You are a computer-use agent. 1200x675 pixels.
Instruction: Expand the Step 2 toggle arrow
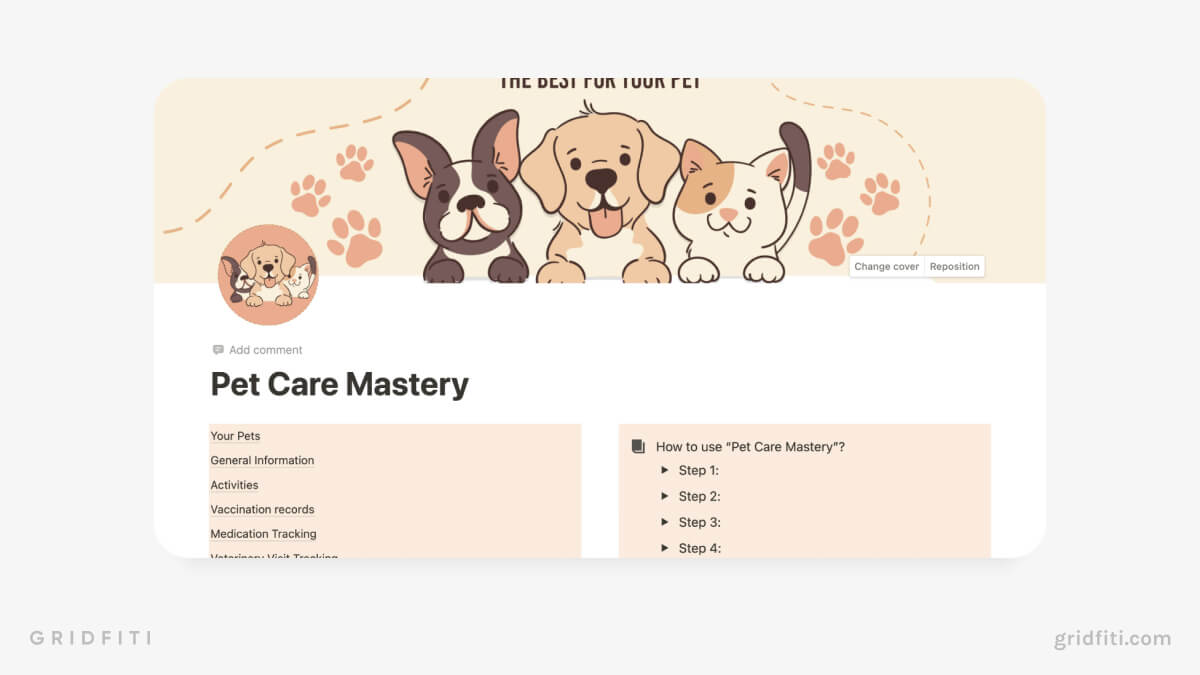click(x=664, y=496)
